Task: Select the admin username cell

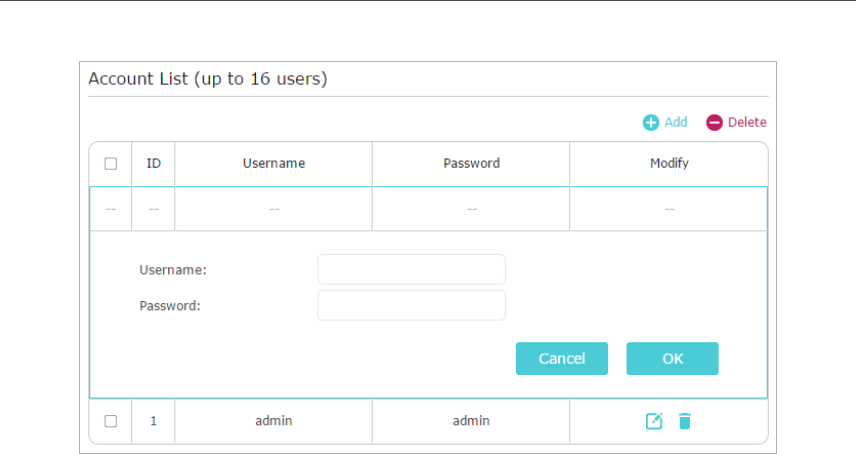Action: (273, 421)
